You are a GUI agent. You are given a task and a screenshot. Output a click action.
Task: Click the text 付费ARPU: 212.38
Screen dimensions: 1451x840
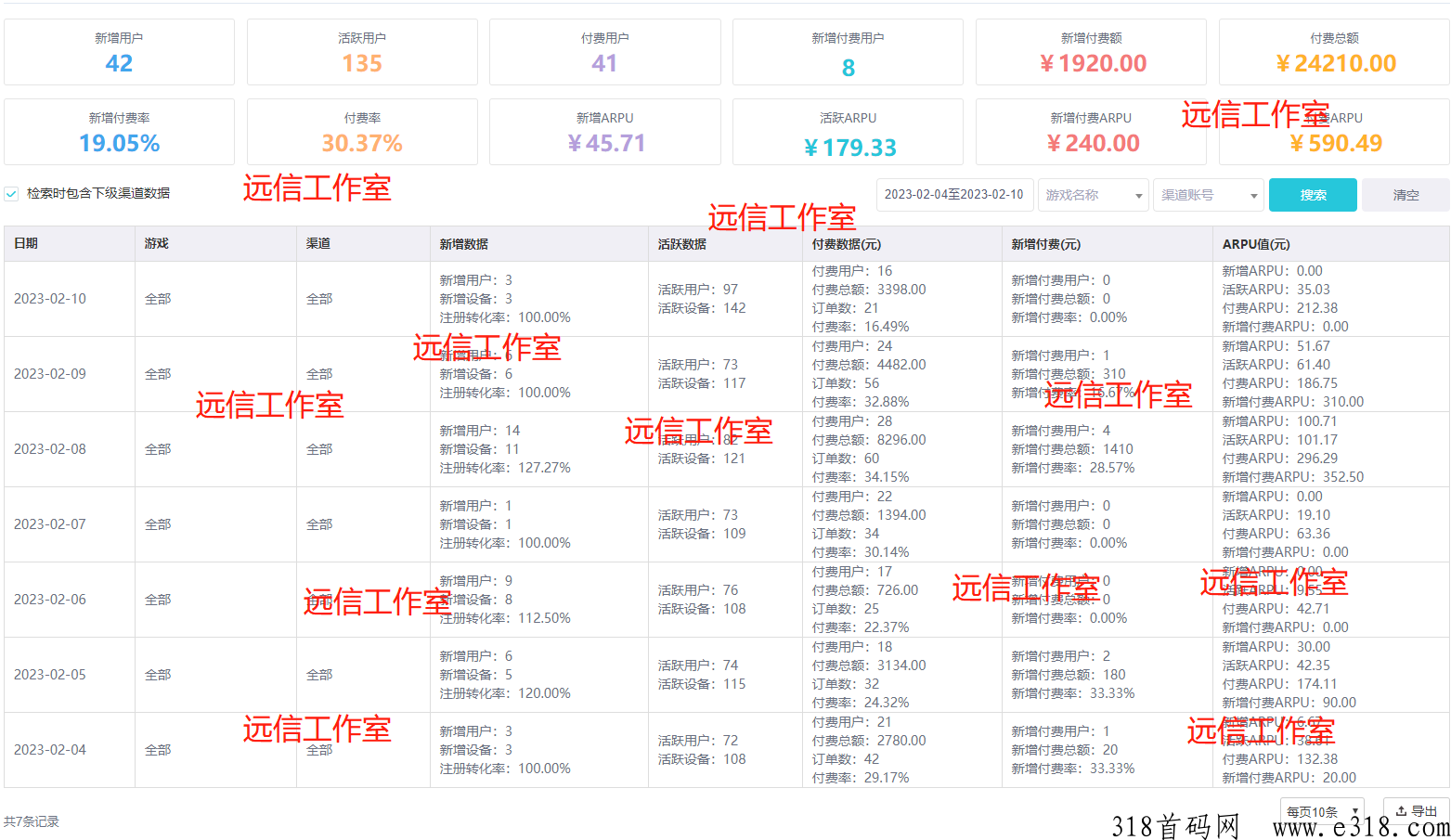1280,308
